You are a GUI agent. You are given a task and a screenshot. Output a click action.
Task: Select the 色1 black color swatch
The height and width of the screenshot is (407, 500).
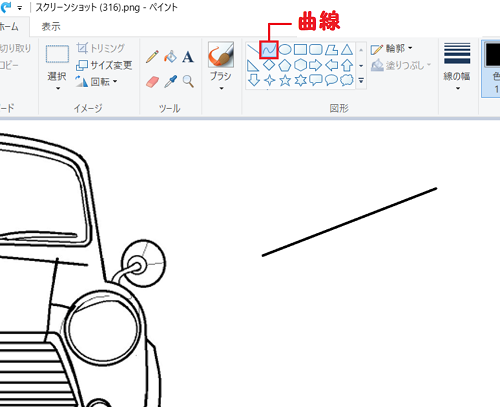point(493,54)
